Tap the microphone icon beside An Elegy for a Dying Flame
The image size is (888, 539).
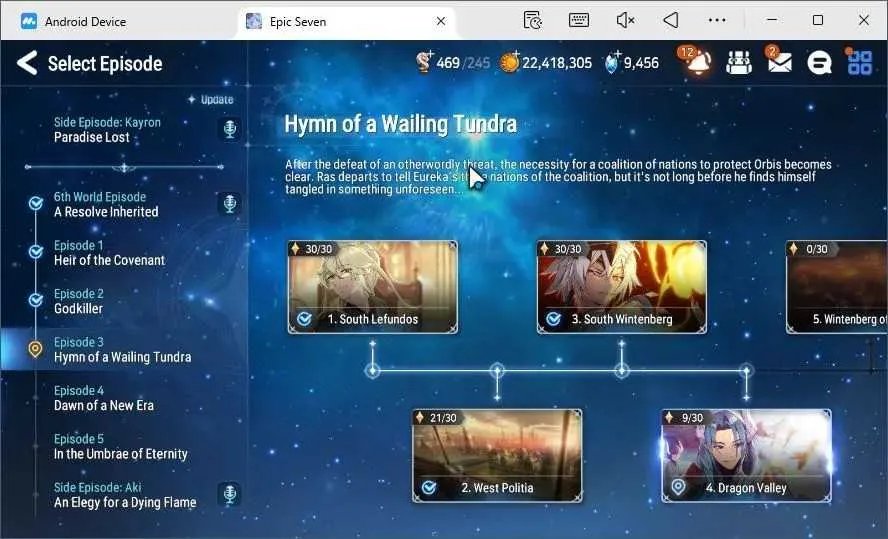click(x=229, y=494)
